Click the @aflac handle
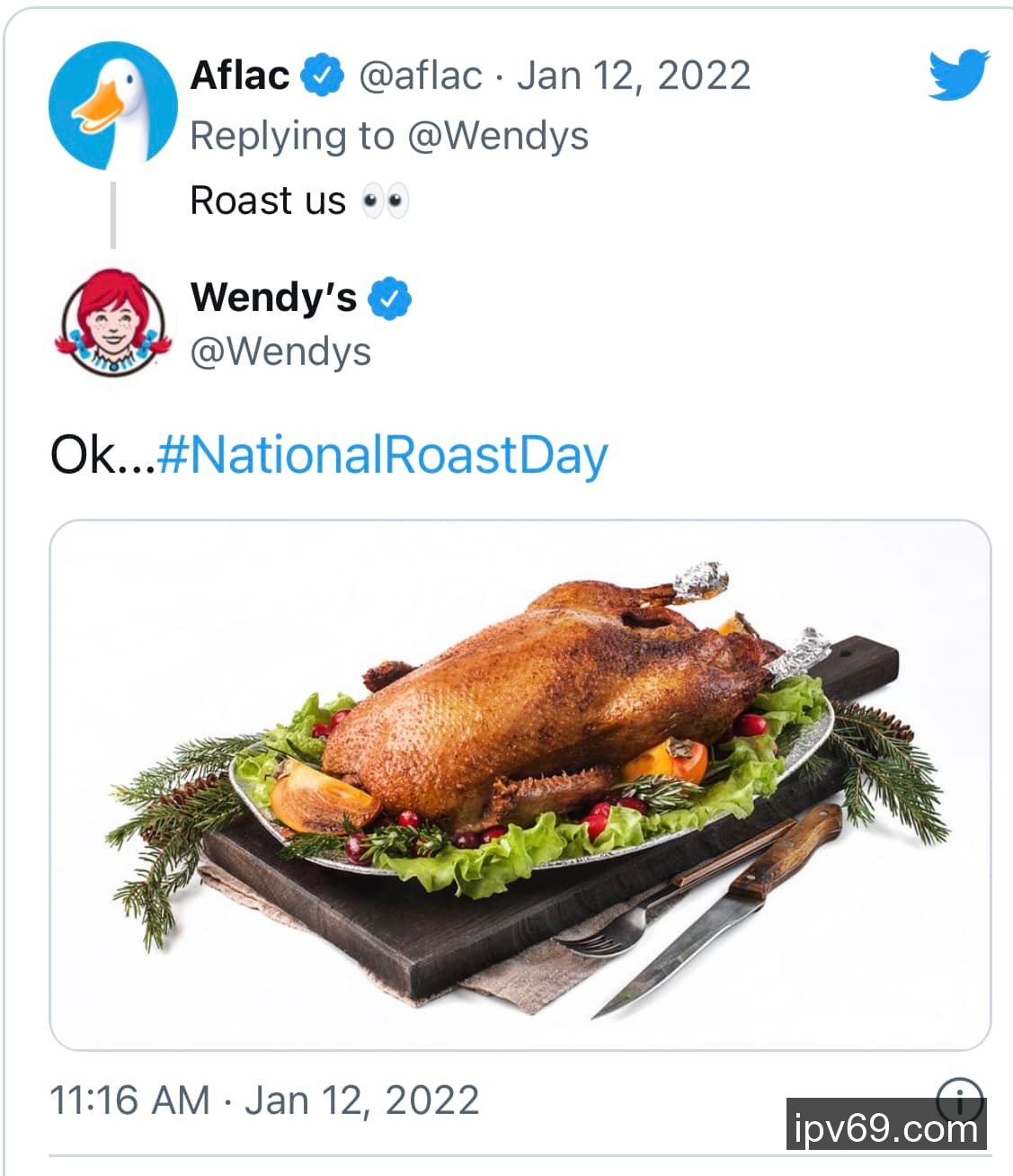Screen dimensions: 1013x1176 pos(420,76)
